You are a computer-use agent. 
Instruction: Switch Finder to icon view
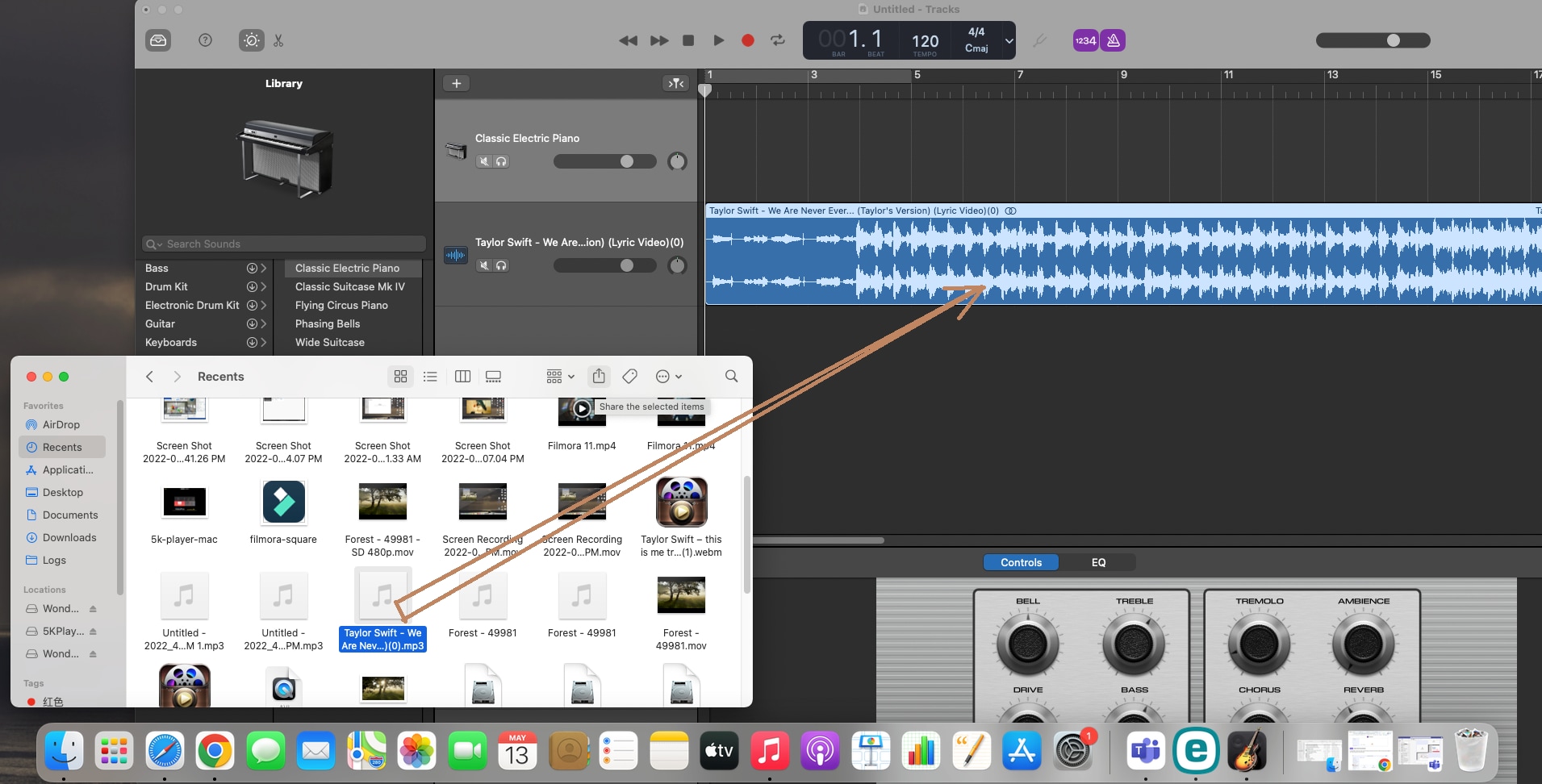(x=400, y=377)
